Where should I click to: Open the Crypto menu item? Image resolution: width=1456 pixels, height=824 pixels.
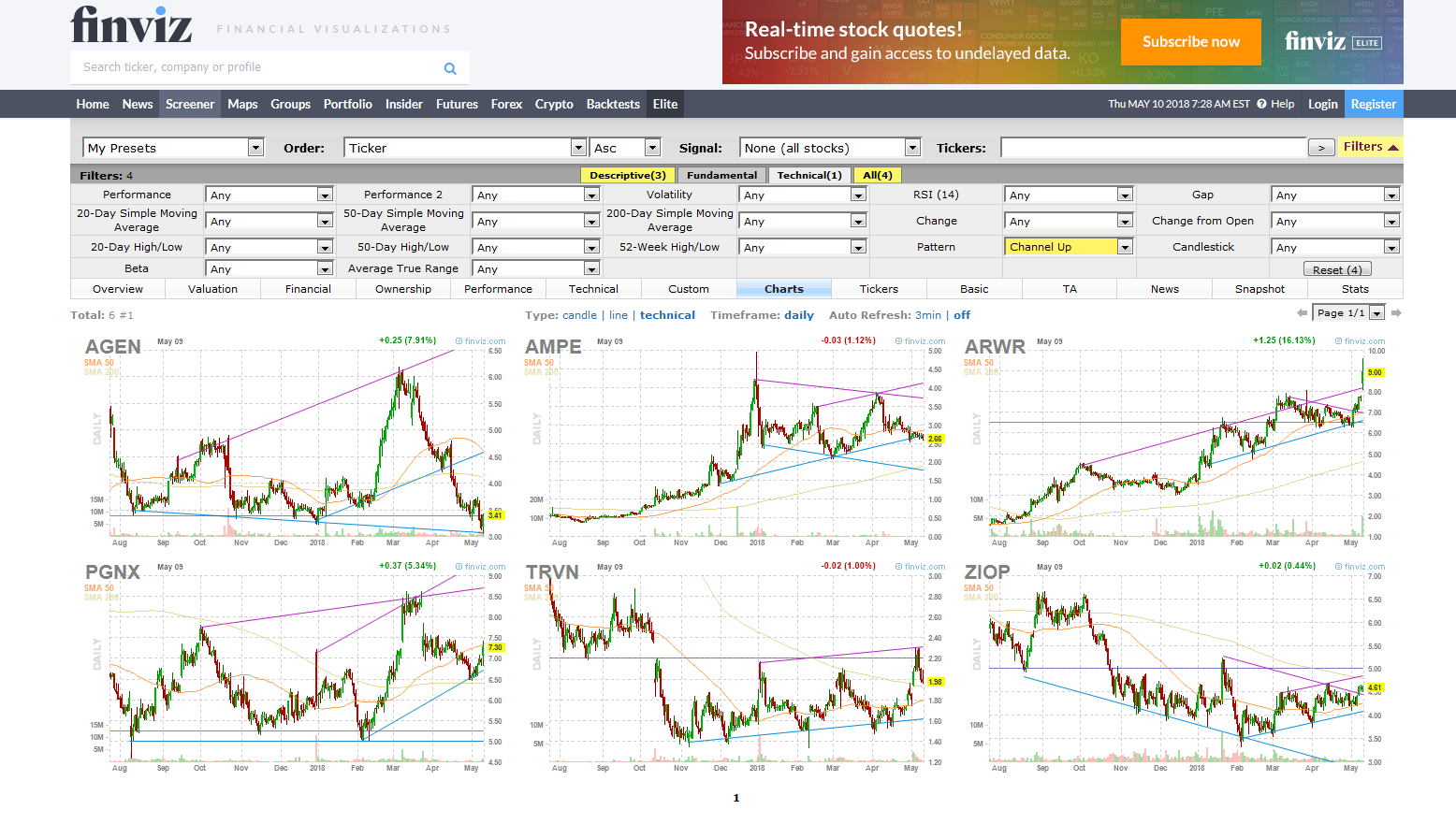click(554, 104)
